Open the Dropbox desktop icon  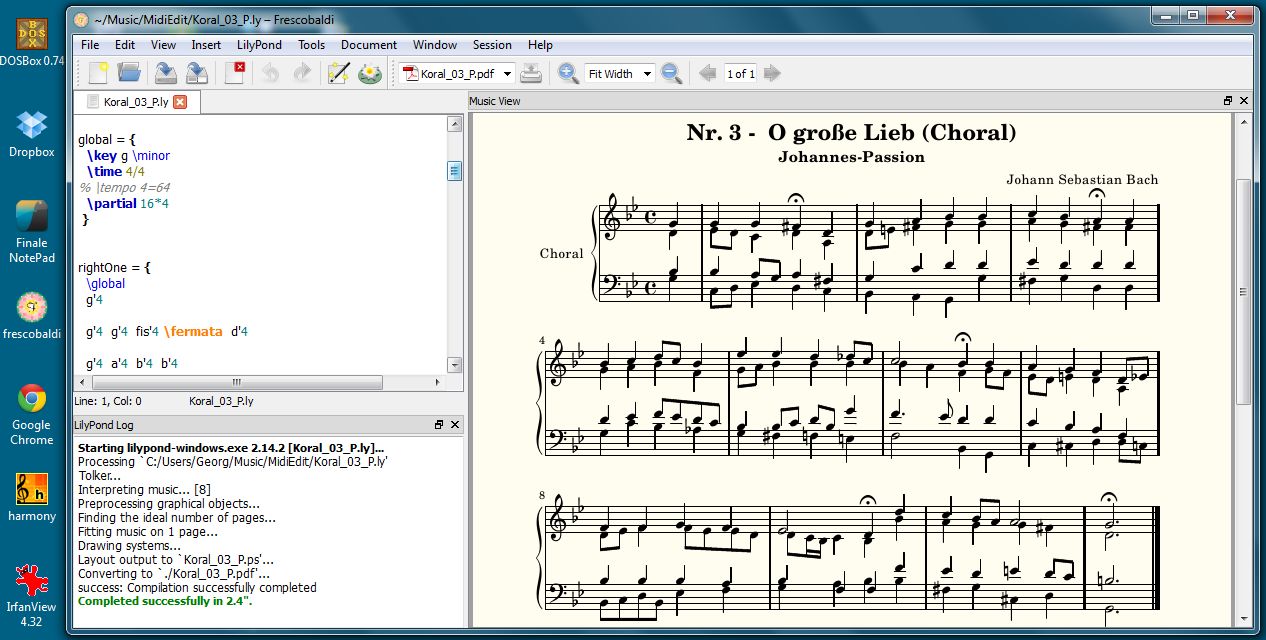[x=31, y=133]
